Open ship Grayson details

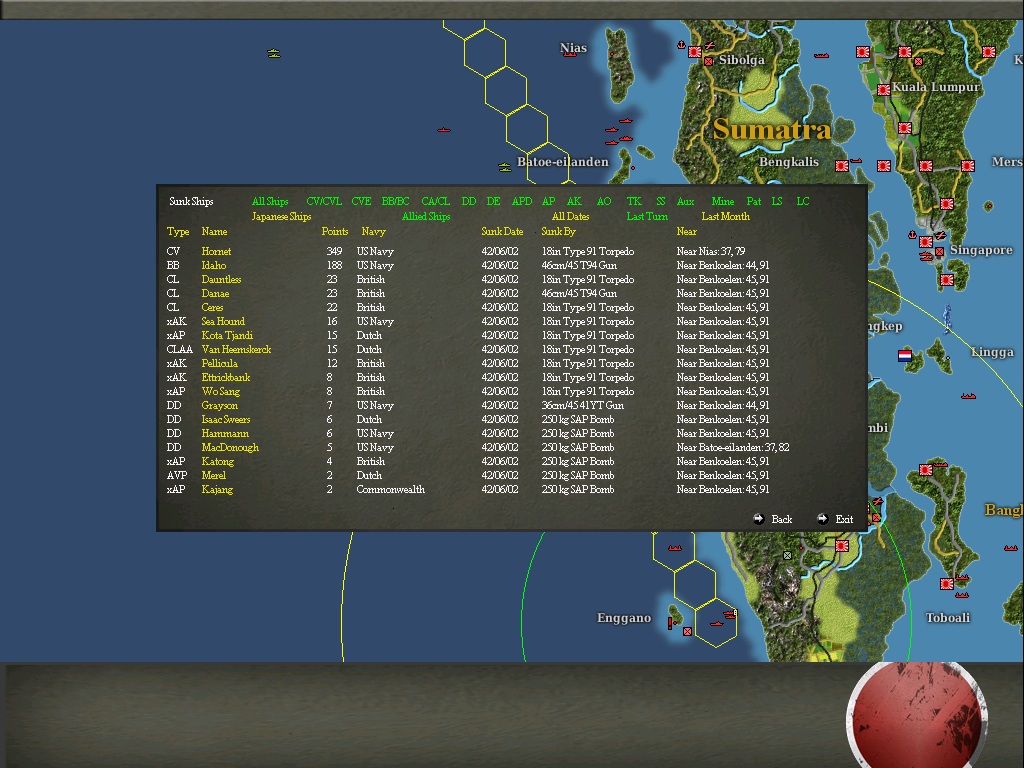tap(219, 406)
